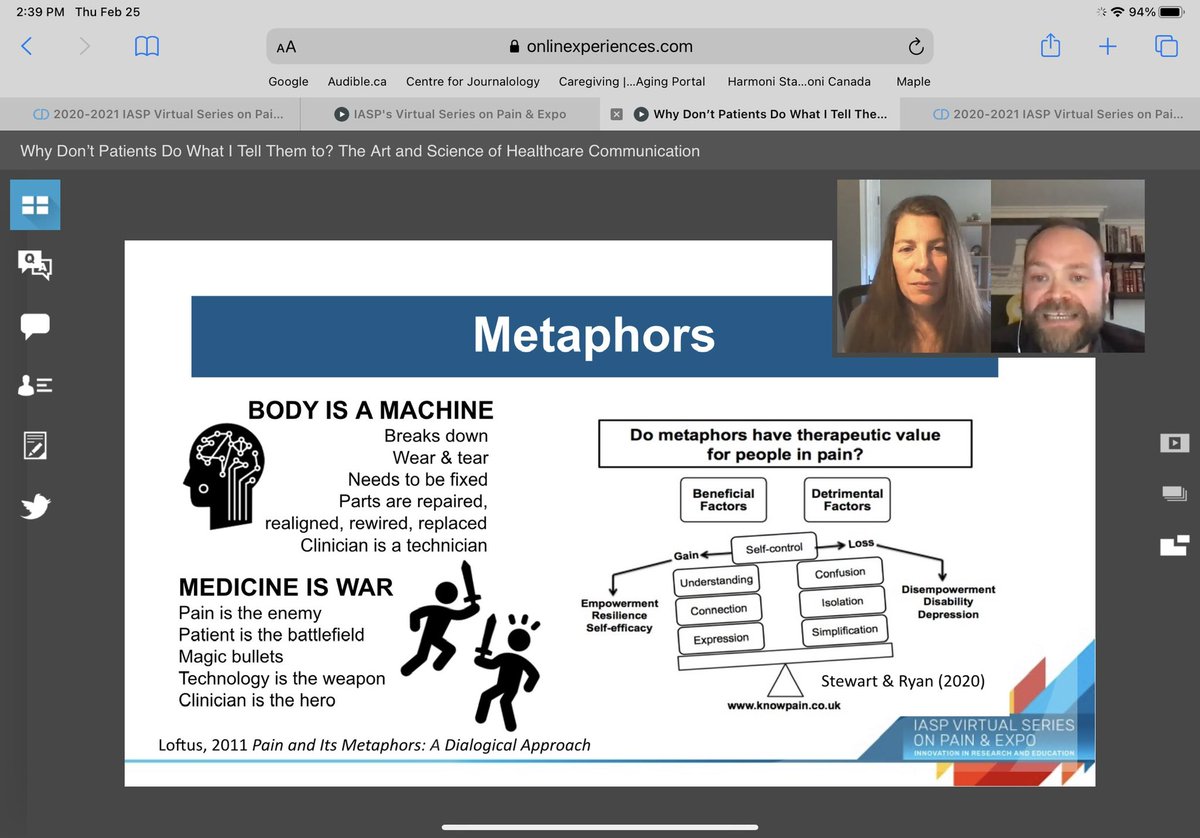Show all tabs overview icon
Viewport: 1200px width, 838px height.
tap(1166, 46)
